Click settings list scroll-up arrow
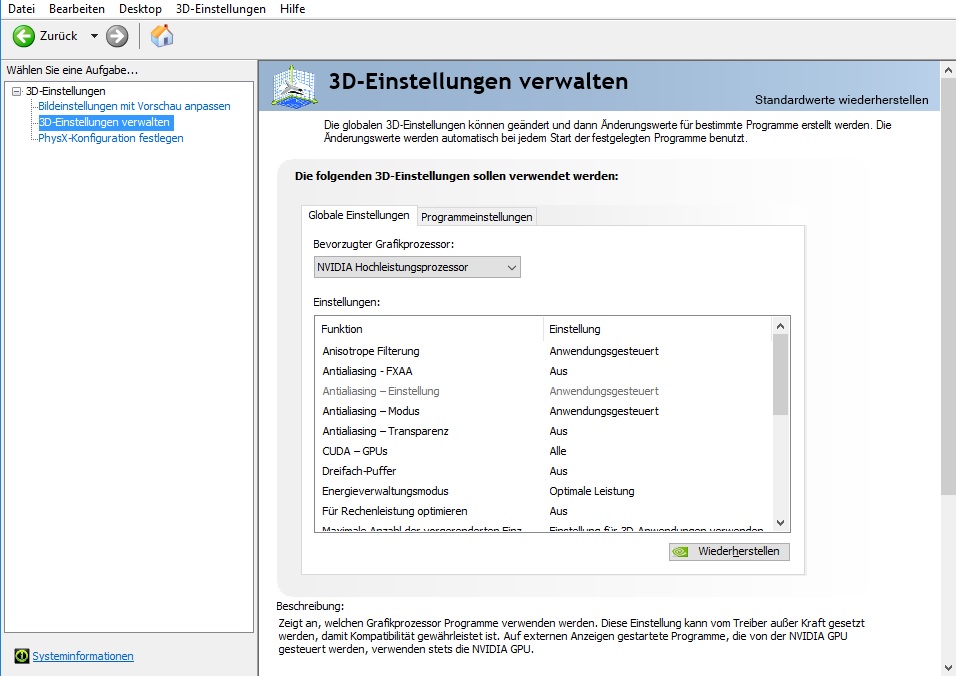Image resolution: width=956 pixels, height=676 pixels. (780, 326)
